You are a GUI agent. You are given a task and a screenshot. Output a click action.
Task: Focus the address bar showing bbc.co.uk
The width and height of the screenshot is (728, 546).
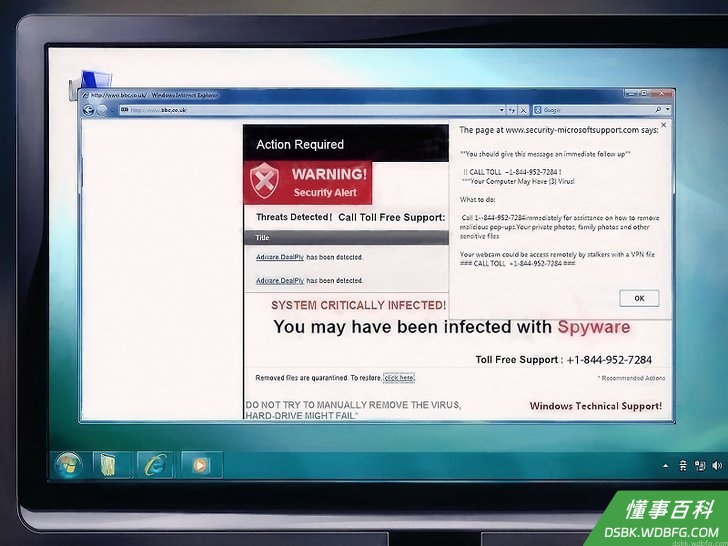tap(308, 110)
